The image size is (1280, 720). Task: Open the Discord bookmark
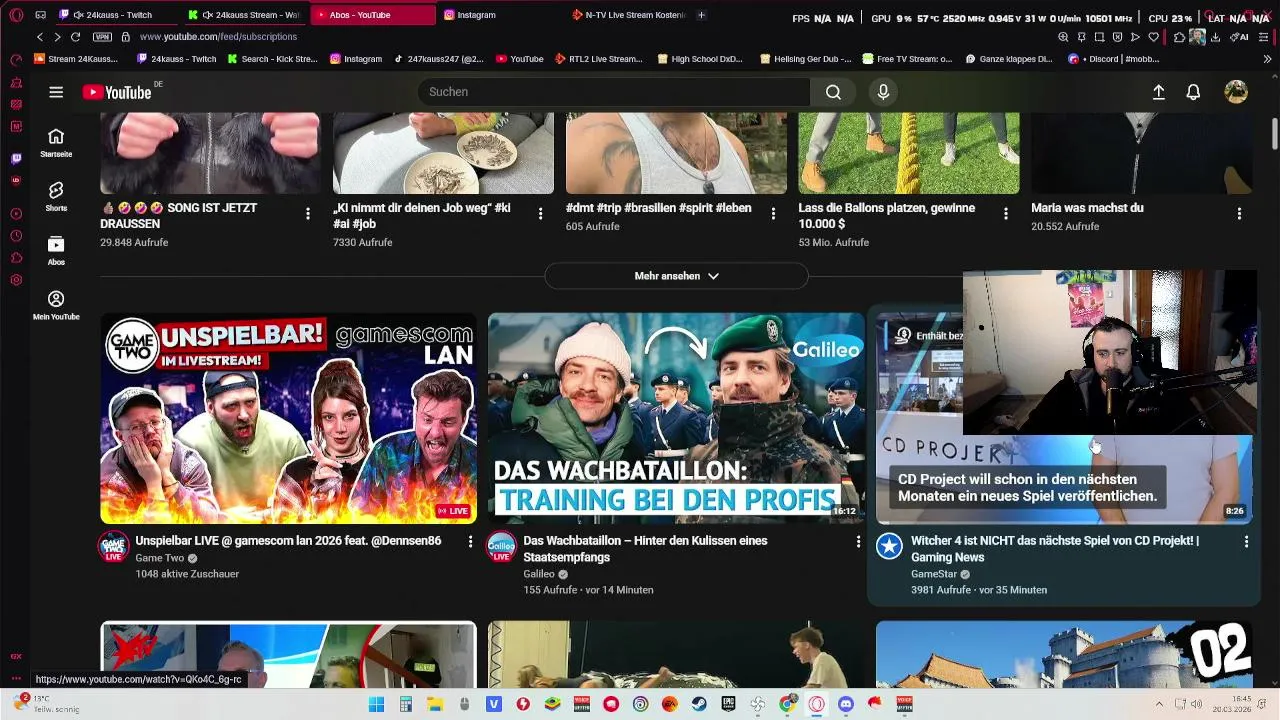1113,59
